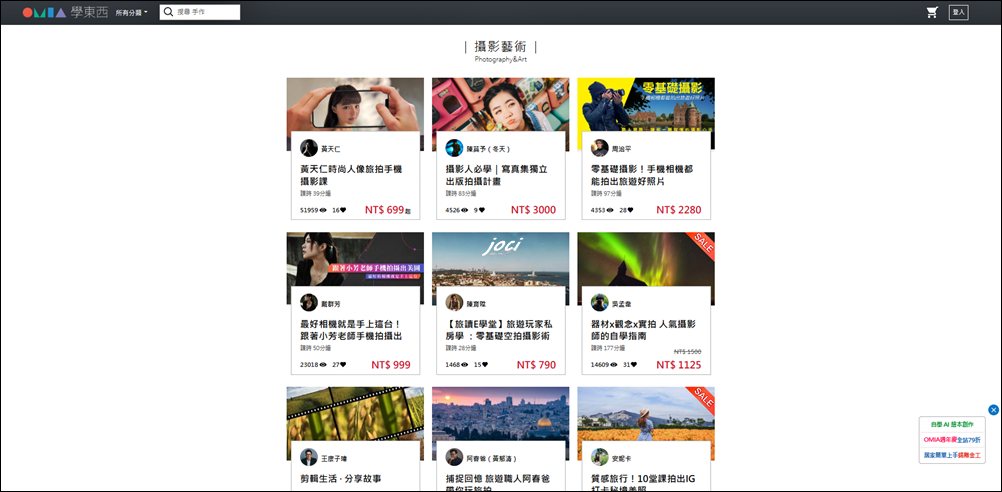Open the OMIA 學東西 home logo
Image resolution: width=1002 pixels, height=492 pixels.
pos(65,12)
